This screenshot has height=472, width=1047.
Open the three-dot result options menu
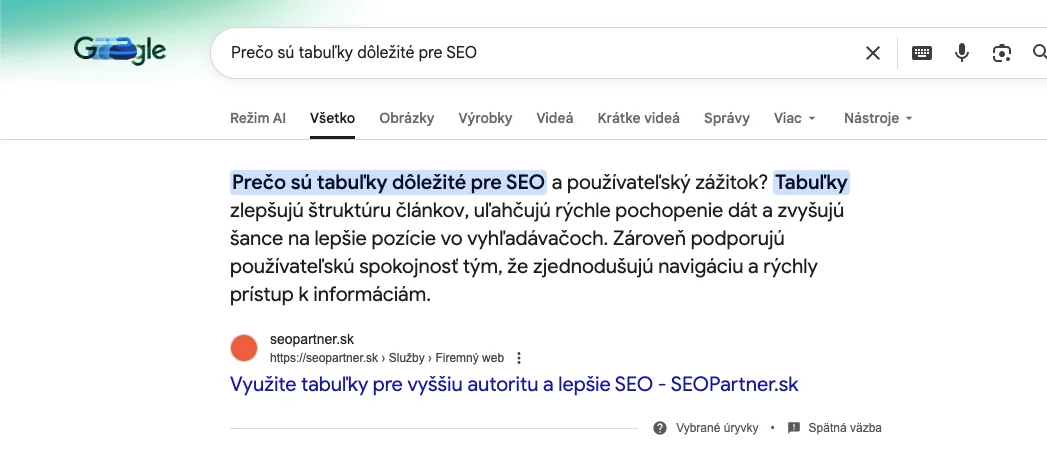[x=519, y=358]
